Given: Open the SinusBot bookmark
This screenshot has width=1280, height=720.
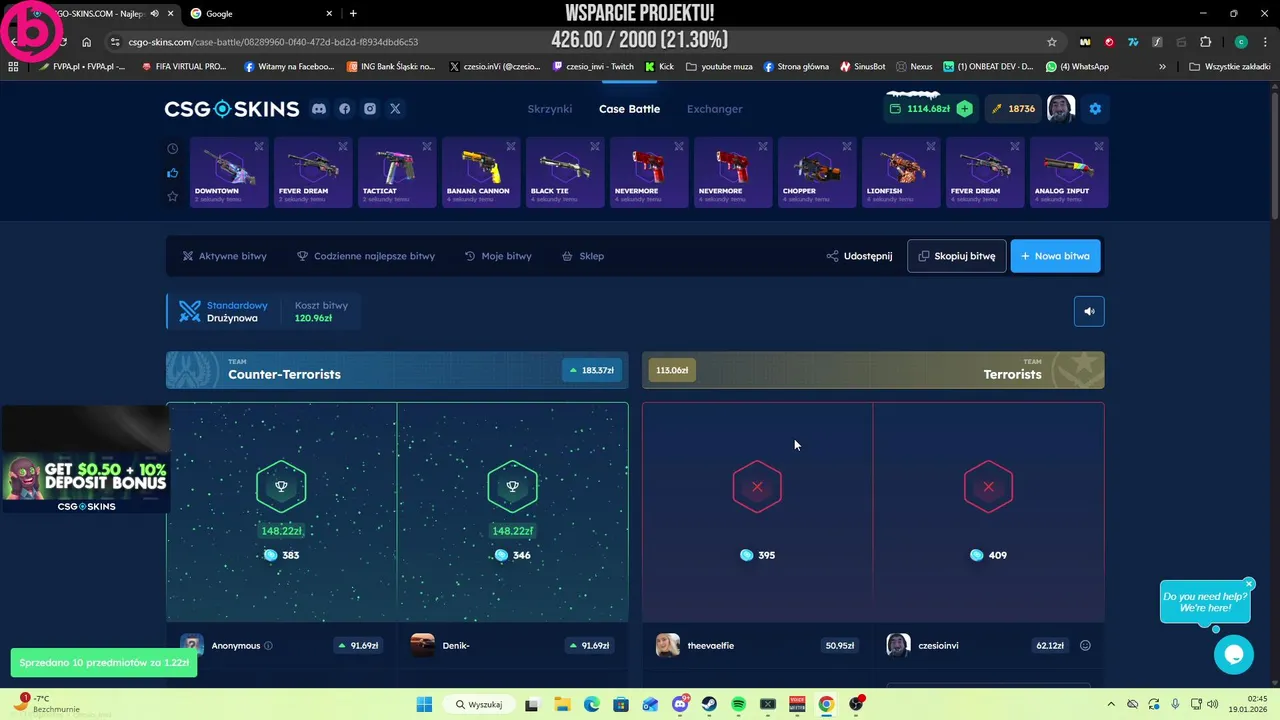Looking at the screenshot, I should [x=862, y=67].
